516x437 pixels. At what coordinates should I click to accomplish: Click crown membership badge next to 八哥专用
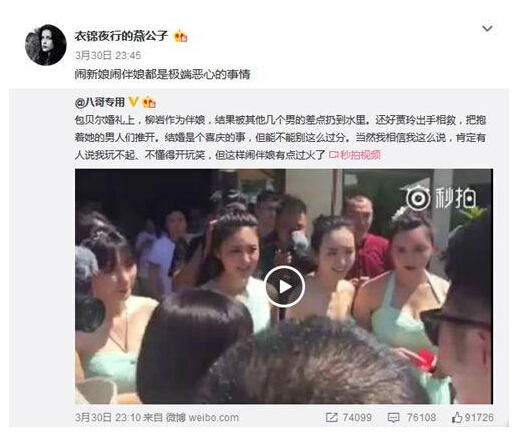point(149,102)
